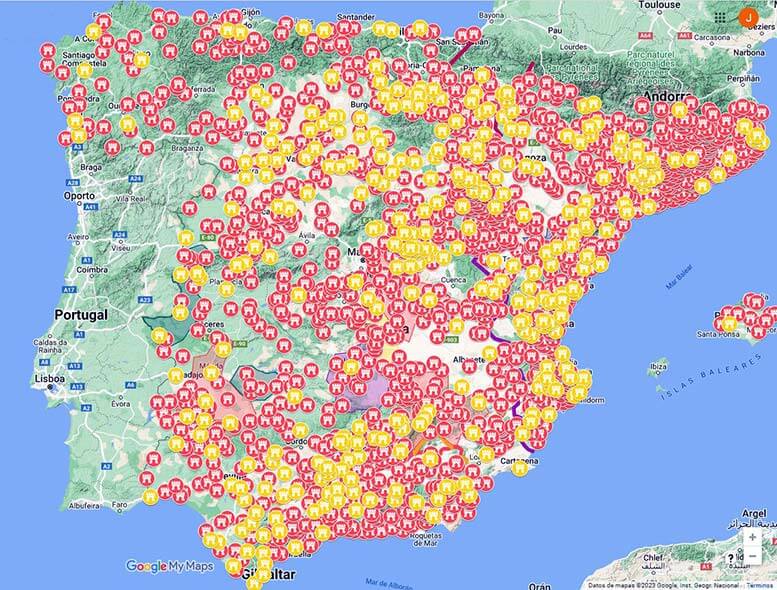This screenshot has width=777, height=590.
Task: Click the Gibraltar label
Action: (x=266, y=575)
